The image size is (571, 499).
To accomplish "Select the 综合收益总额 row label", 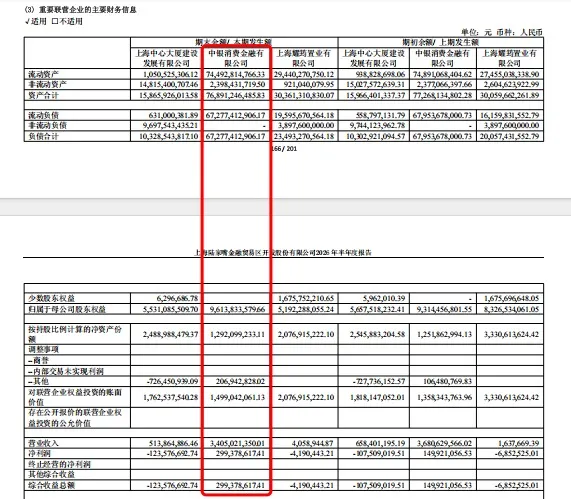I will (51, 485).
